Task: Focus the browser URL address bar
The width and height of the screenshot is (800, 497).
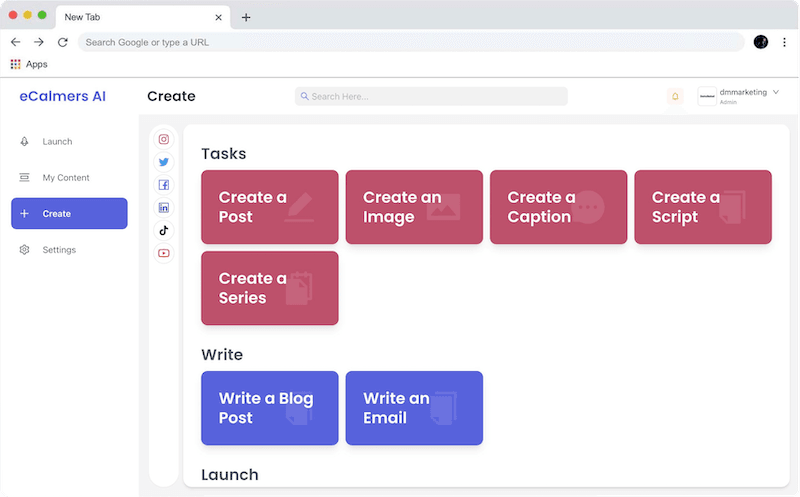Action: click(x=411, y=42)
